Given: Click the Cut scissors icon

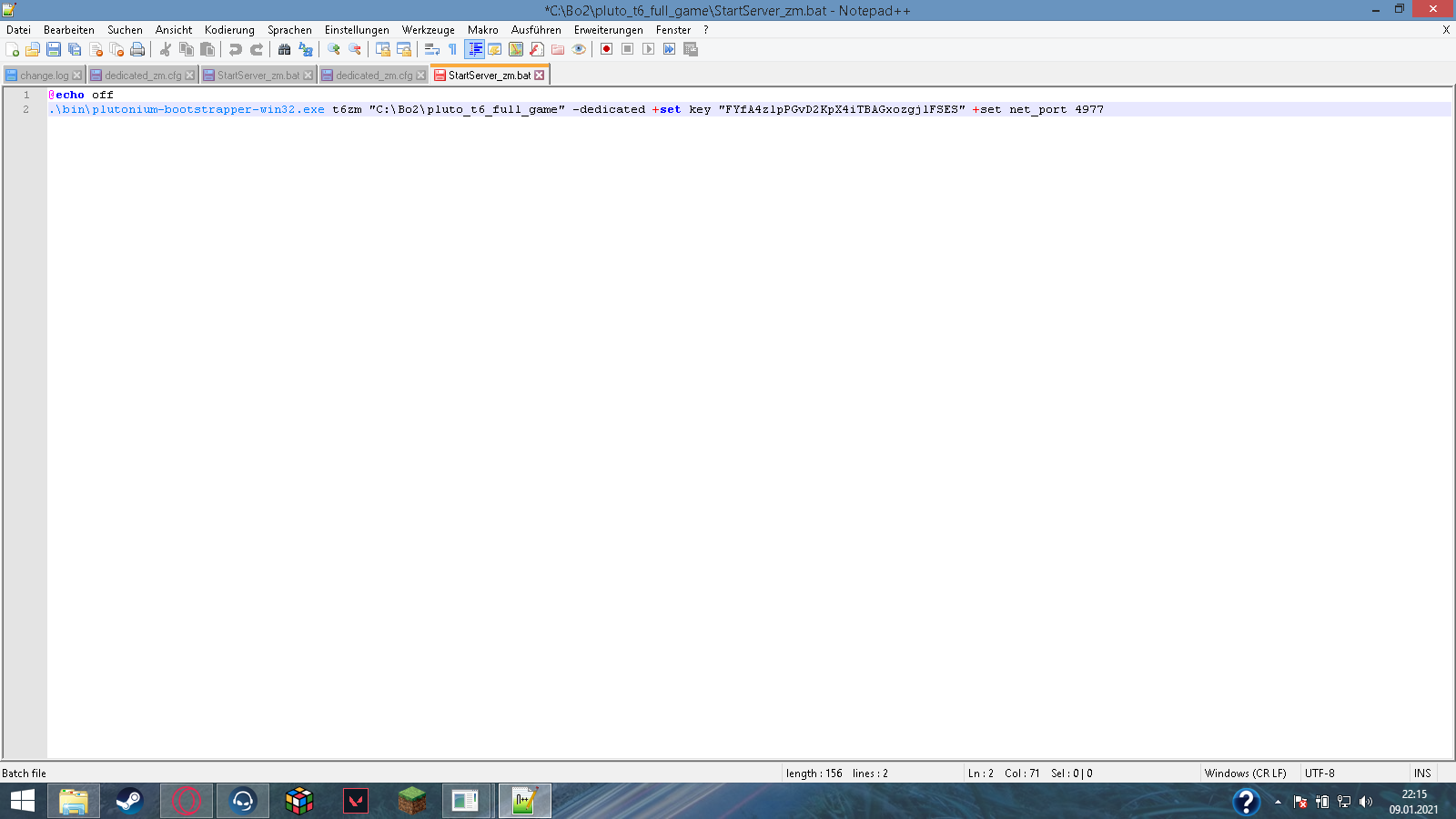Looking at the screenshot, I should (166, 49).
